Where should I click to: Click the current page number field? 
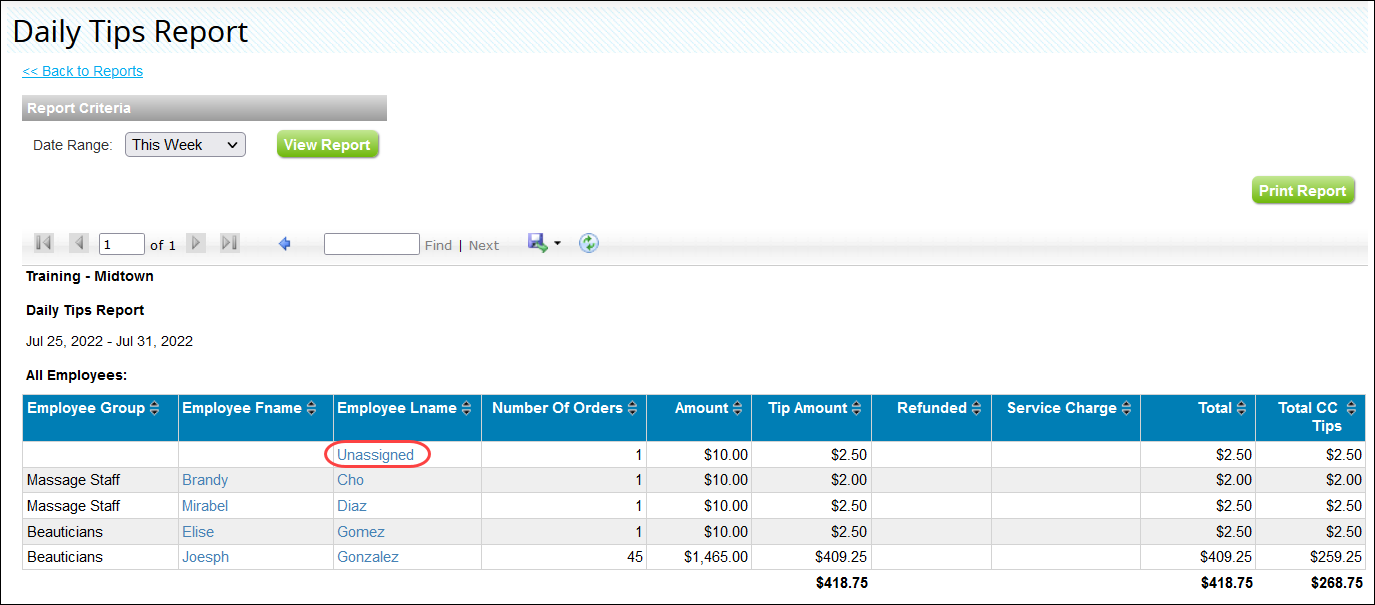[x=122, y=244]
